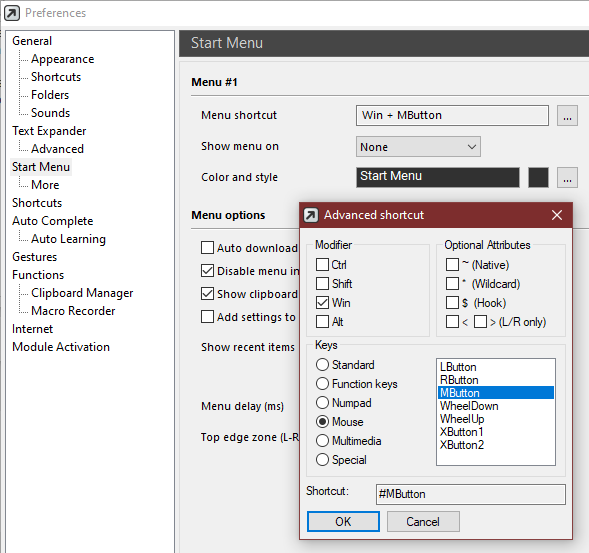Toggle the ~ (Native) attribute checkbox
This screenshot has height=553, width=589.
[x=452, y=264]
